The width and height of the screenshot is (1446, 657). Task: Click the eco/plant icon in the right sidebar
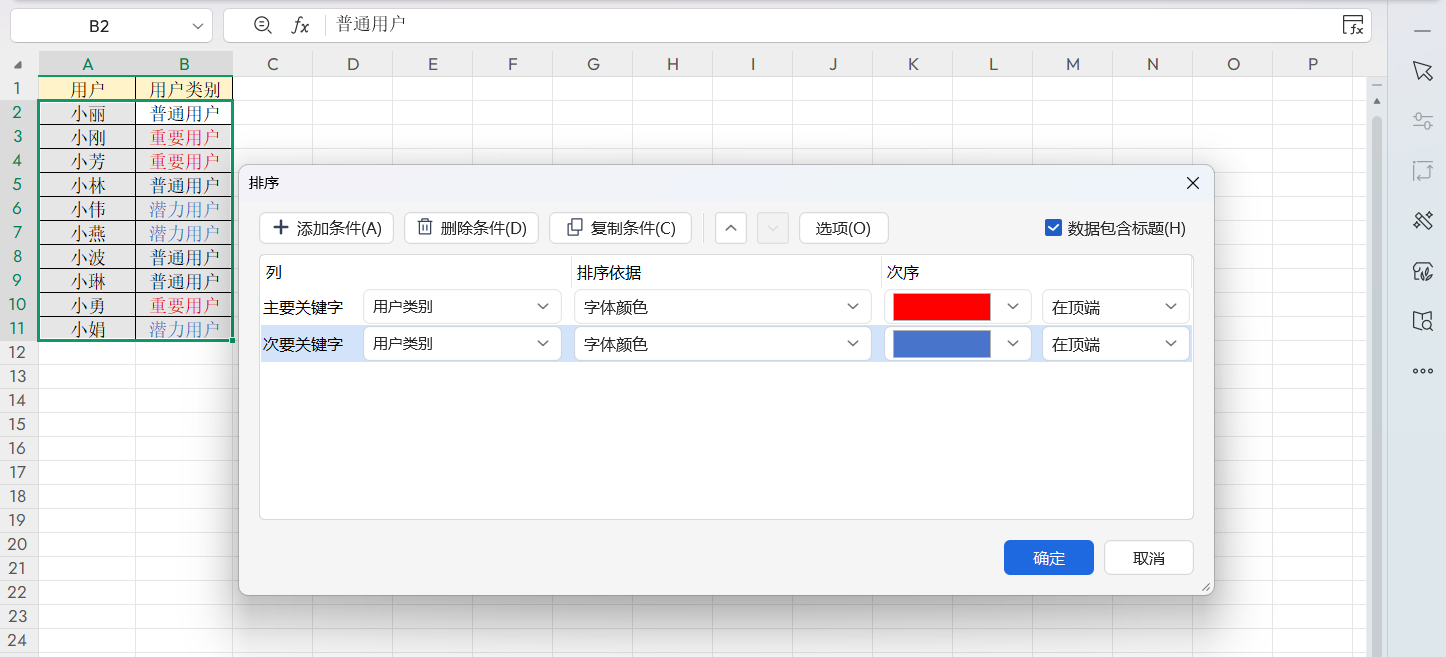tap(1422, 270)
